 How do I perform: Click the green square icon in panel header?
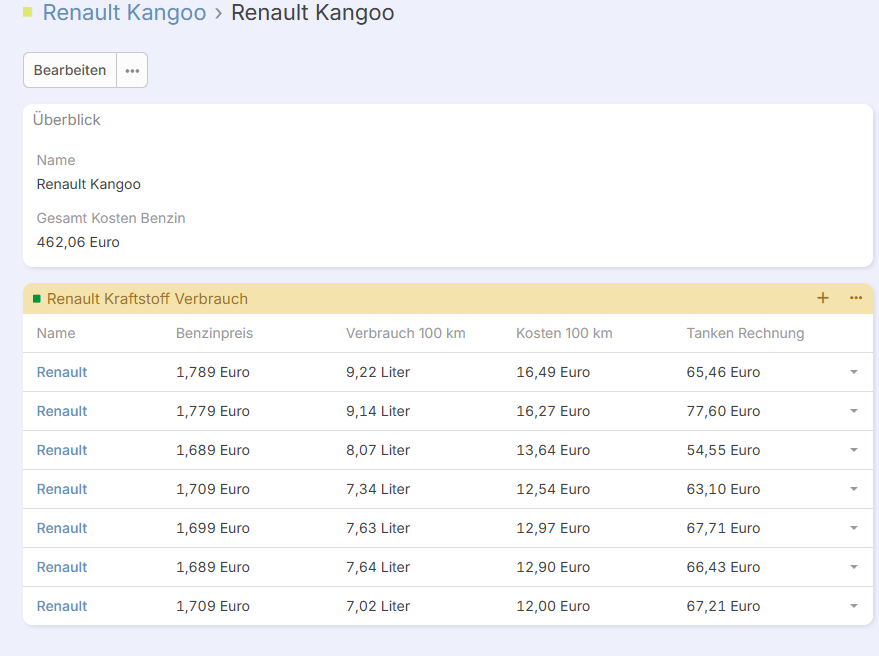pyautogui.click(x=37, y=299)
